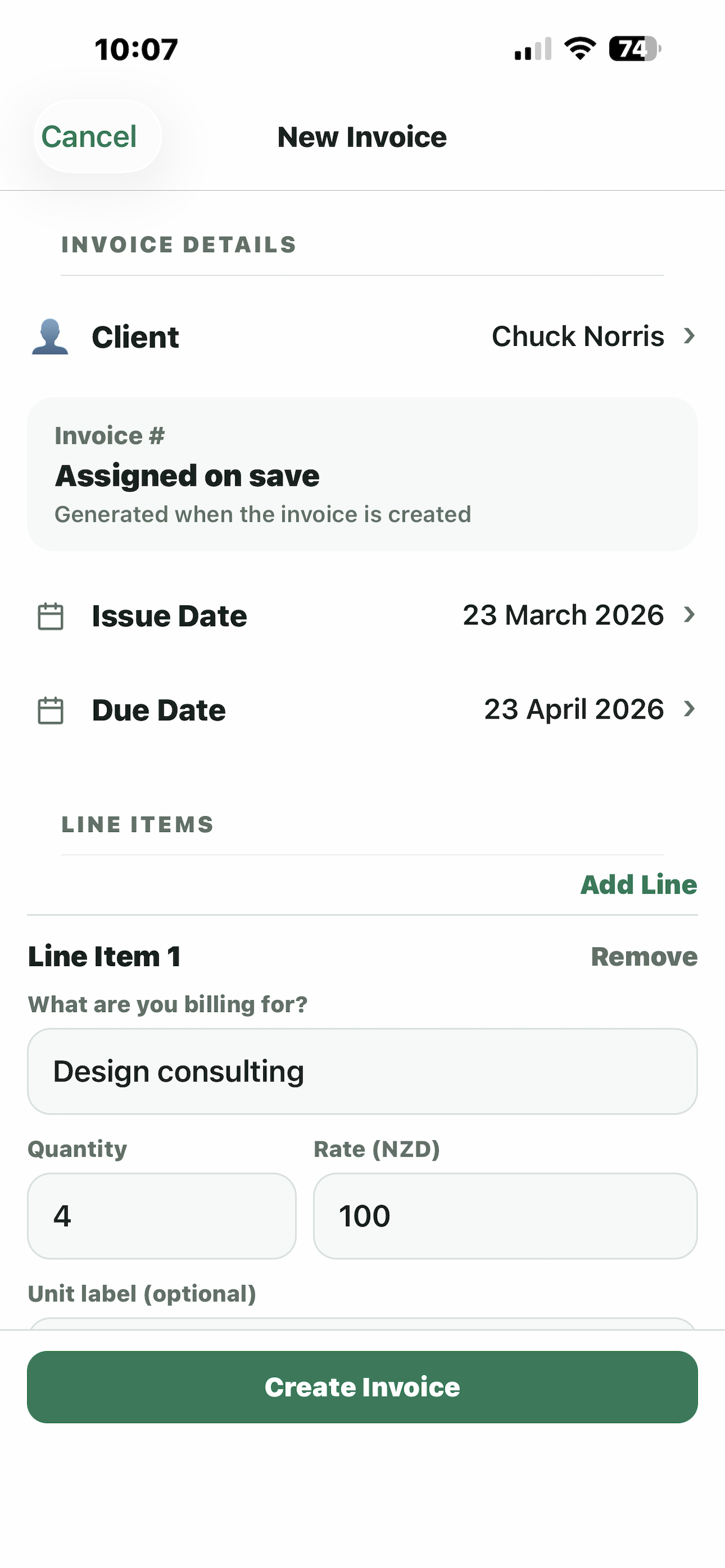The height and width of the screenshot is (1568, 725).
Task: Tap the cellular signal indicator
Action: click(x=531, y=49)
